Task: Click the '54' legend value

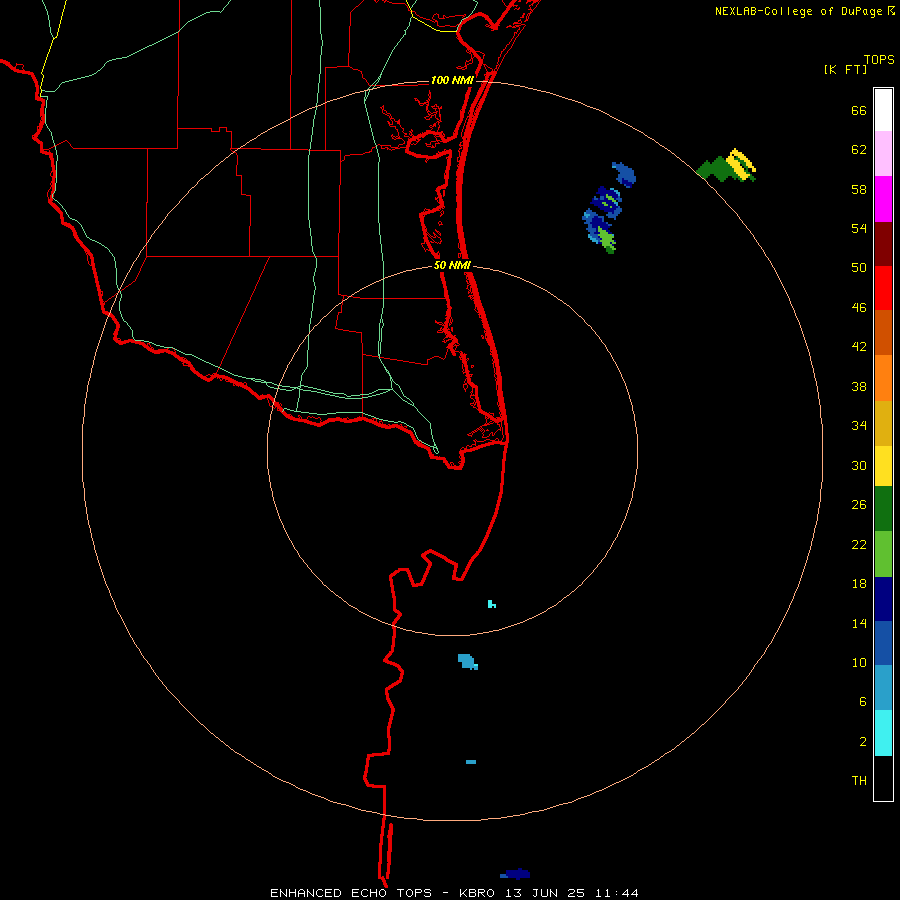Action: (859, 228)
